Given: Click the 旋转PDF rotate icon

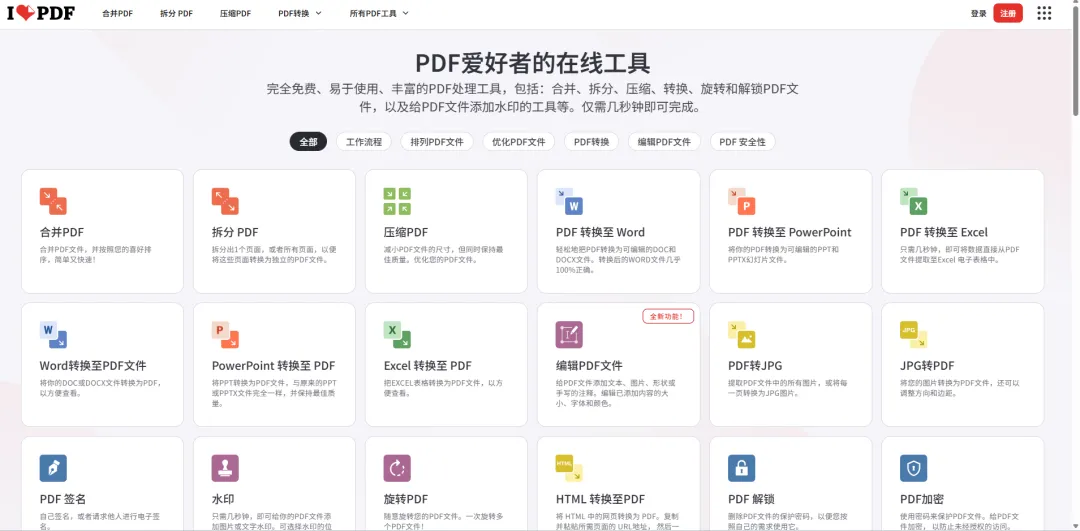Looking at the screenshot, I should (397, 468).
